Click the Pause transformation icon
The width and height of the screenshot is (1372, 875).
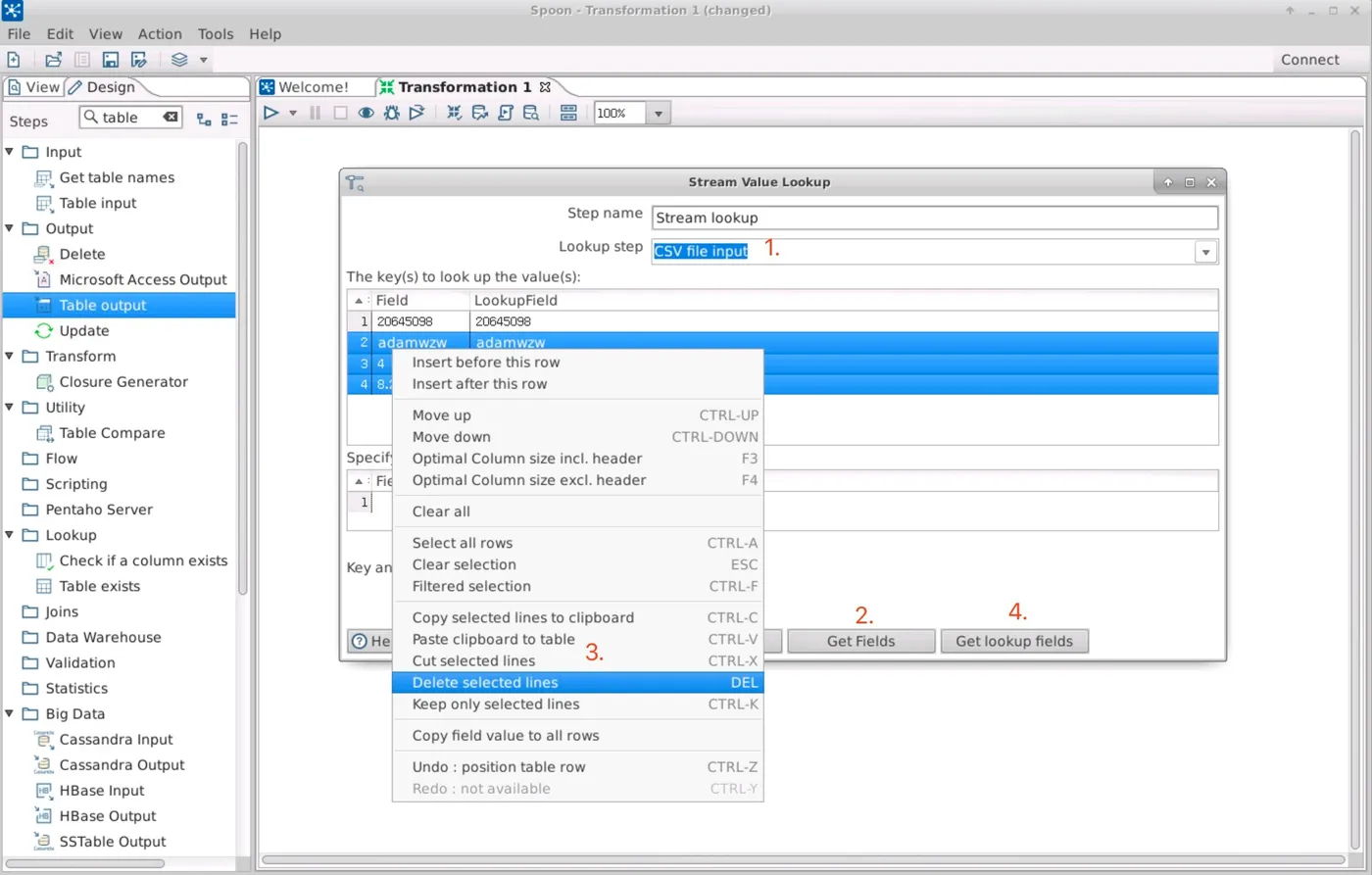[x=315, y=113]
